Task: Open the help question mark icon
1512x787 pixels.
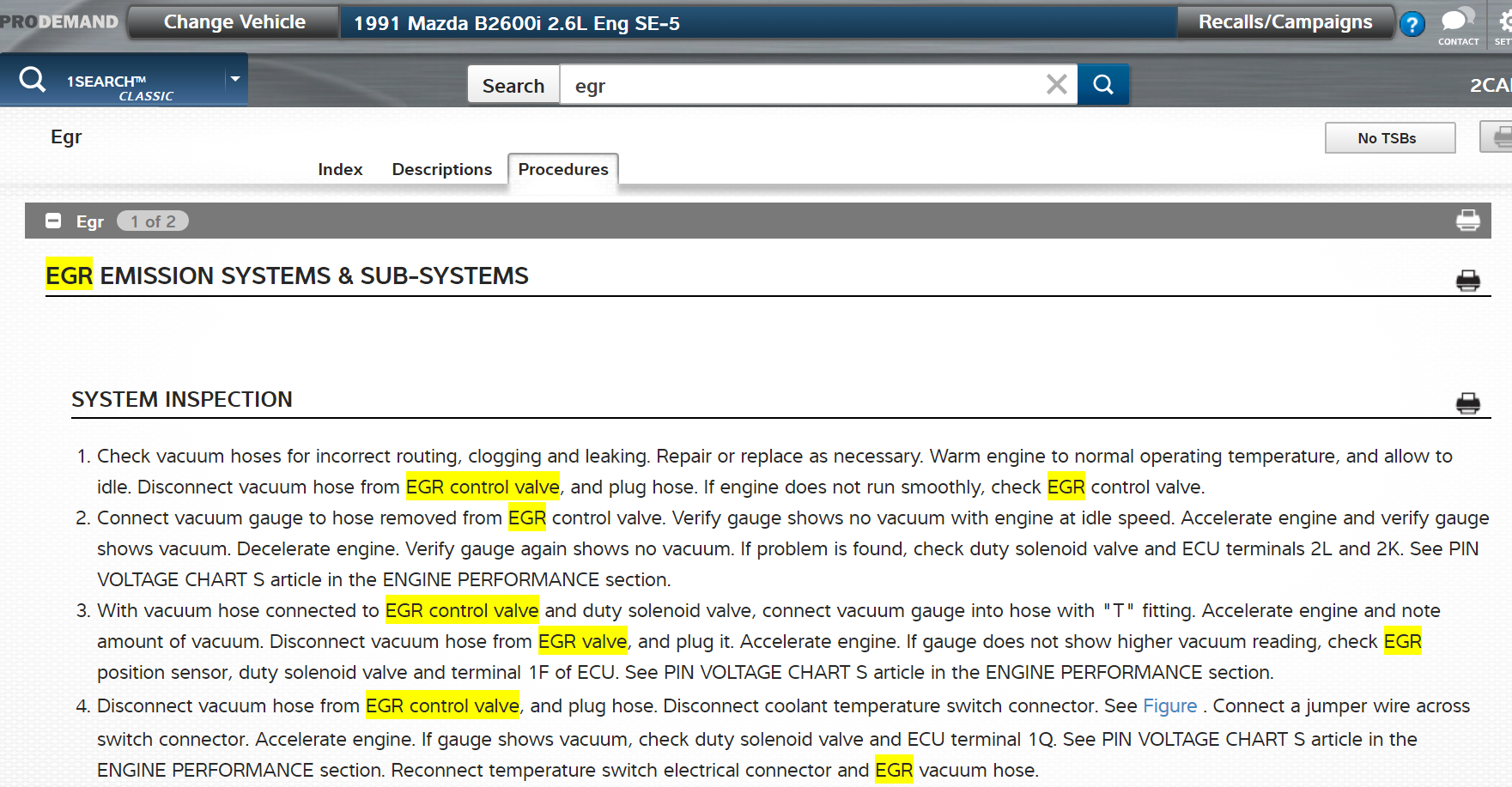Action: click(1412, 24)
